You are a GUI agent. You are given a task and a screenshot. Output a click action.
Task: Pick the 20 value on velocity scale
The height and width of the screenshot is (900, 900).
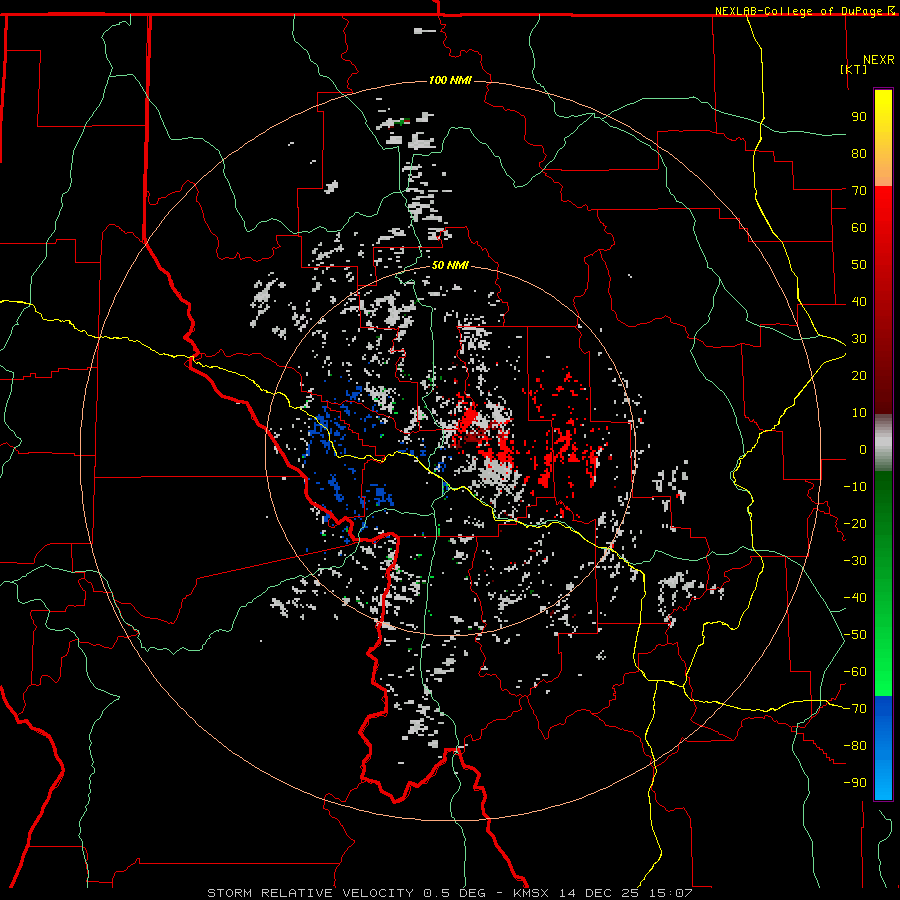859,375
